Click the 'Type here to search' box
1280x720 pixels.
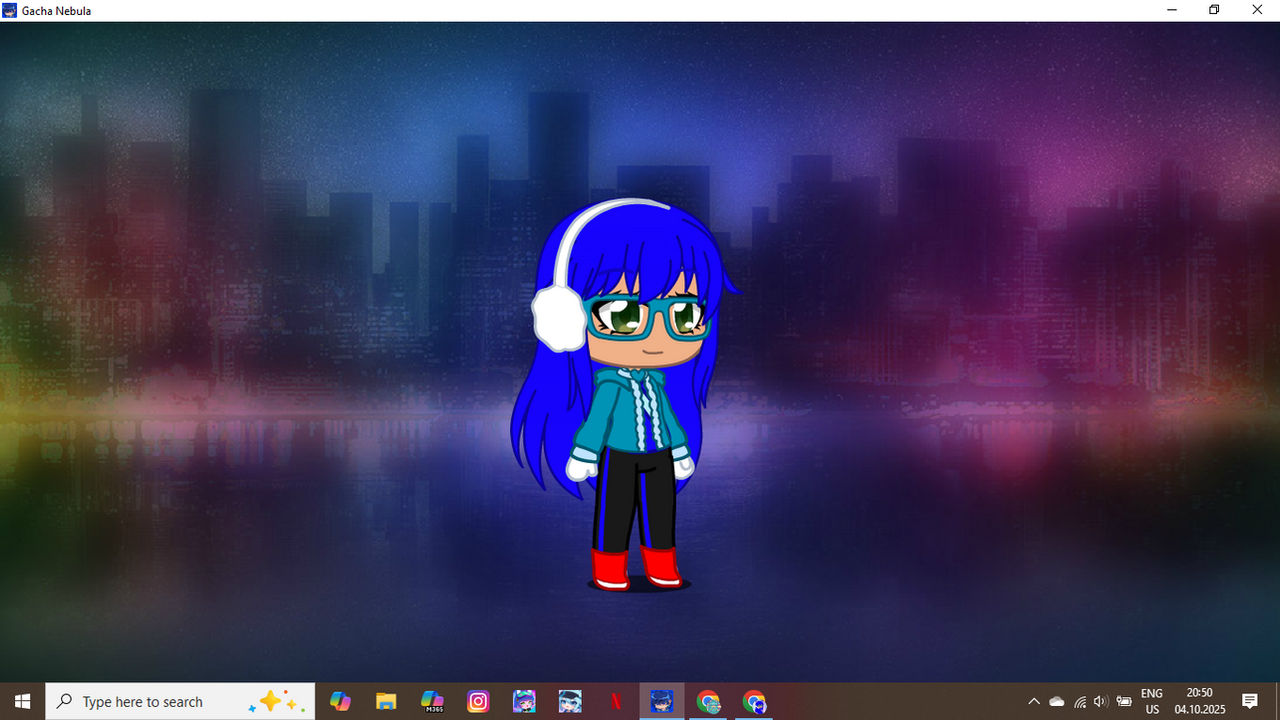180,701
